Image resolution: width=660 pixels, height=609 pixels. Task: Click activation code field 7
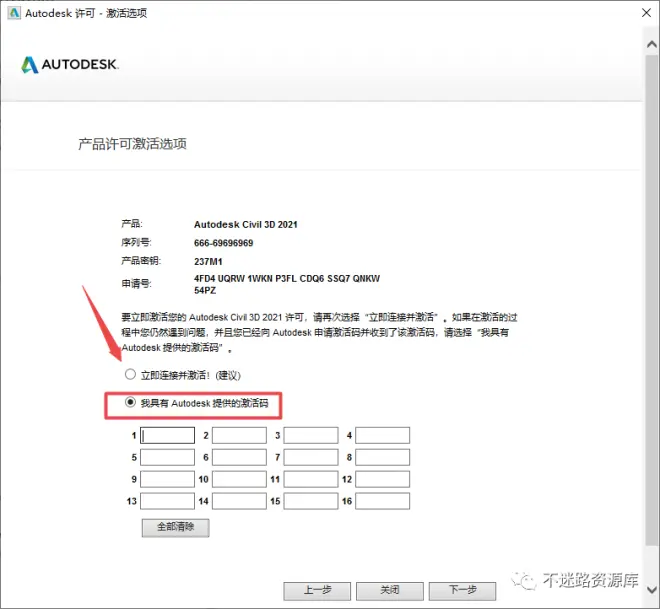tap(311, 457)
